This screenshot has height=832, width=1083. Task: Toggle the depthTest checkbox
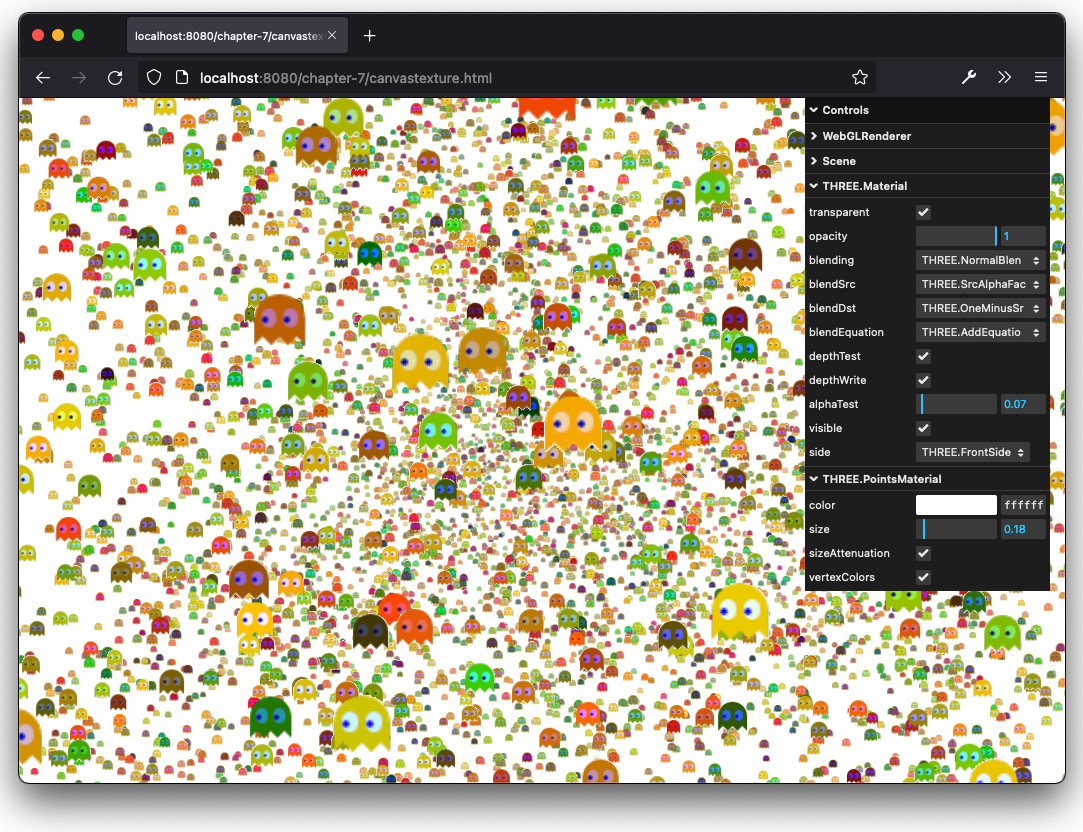click(923, 356)
